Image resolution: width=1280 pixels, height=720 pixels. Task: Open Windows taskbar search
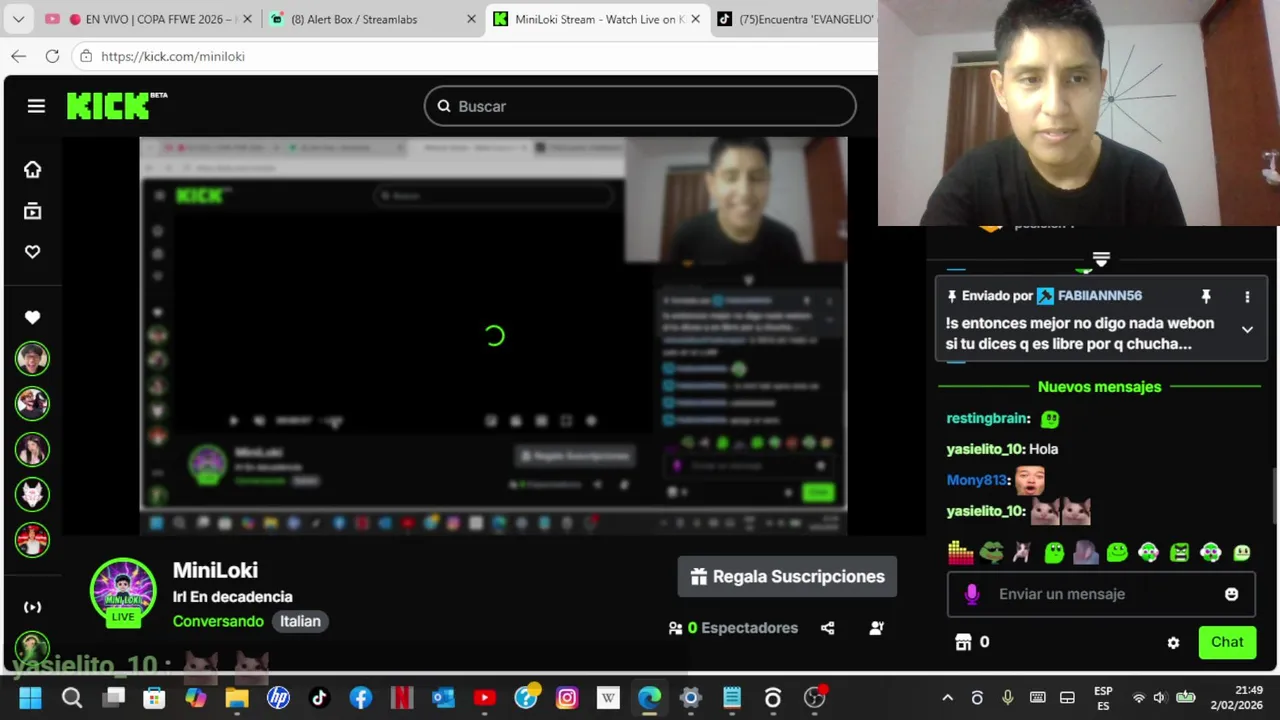tap(72, 698)
